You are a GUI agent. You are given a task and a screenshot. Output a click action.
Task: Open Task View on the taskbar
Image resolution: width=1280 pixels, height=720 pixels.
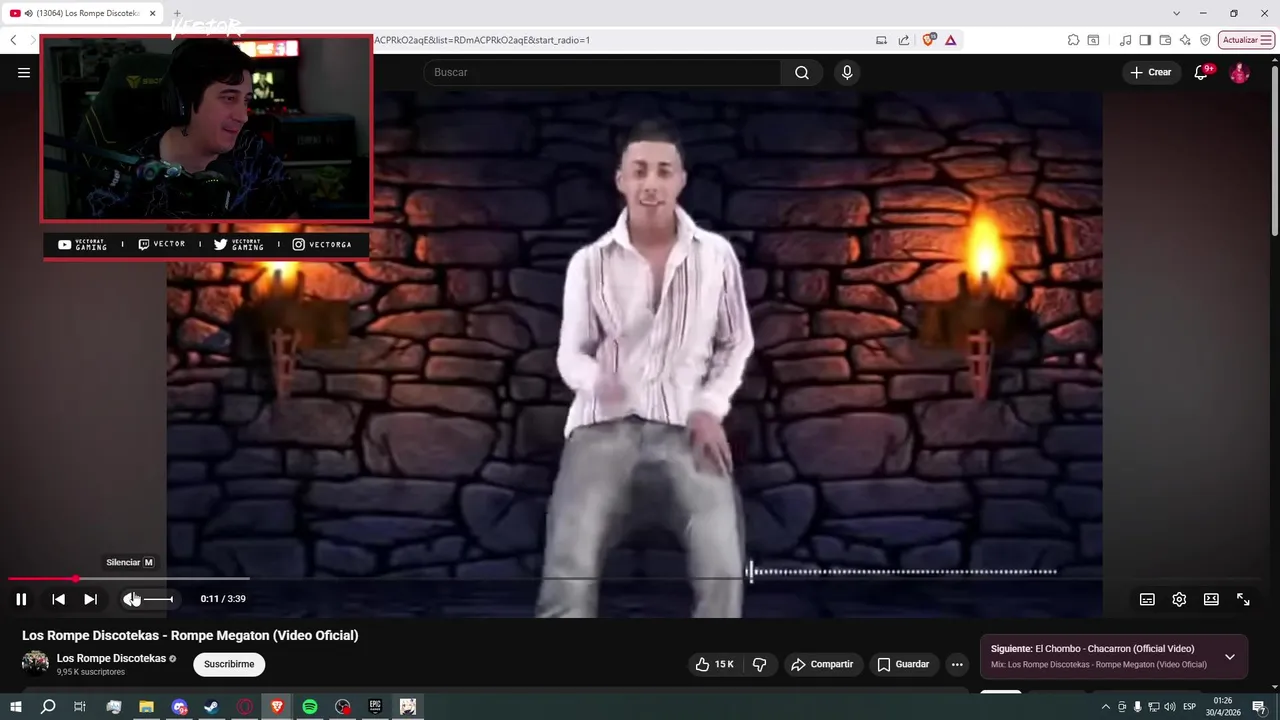coord(80,707)
